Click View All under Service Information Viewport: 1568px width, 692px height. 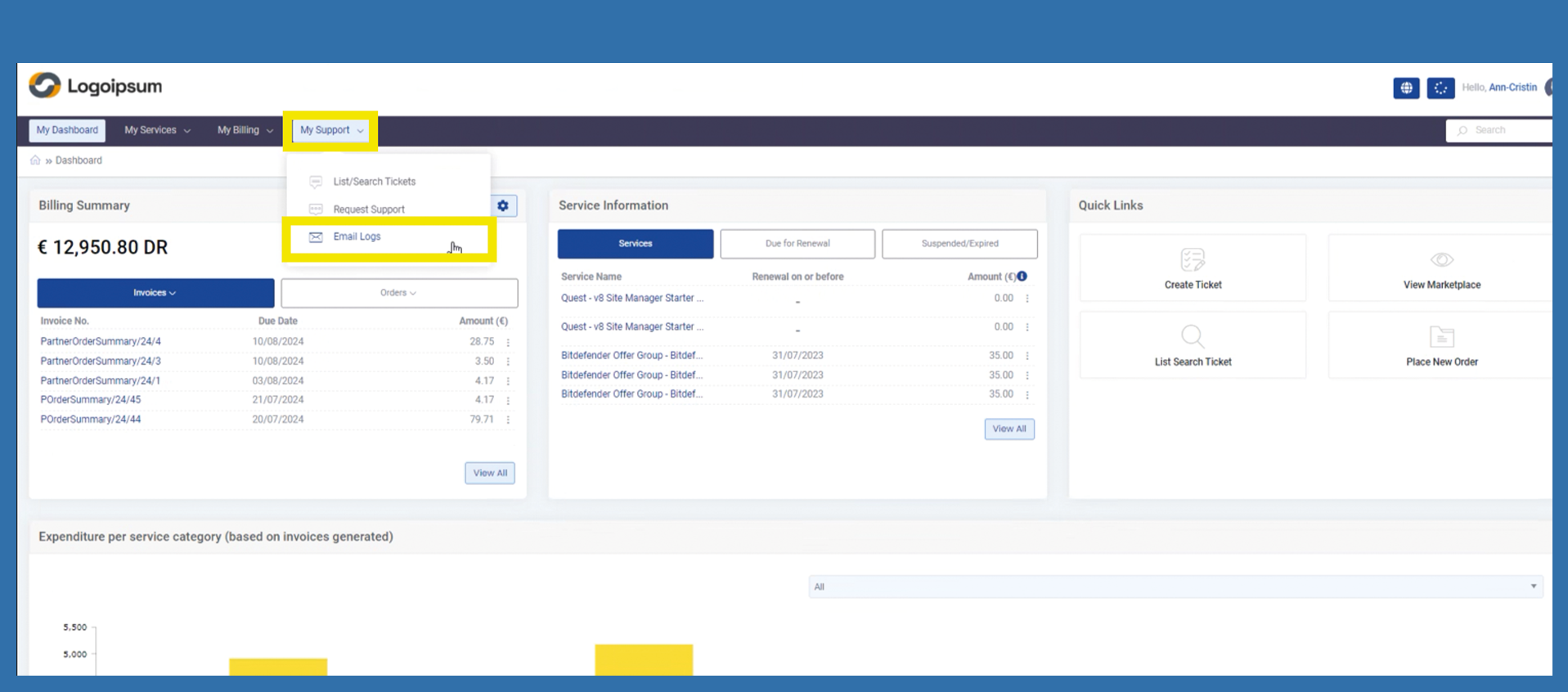pyautogui.click(x=1009, y=429)
